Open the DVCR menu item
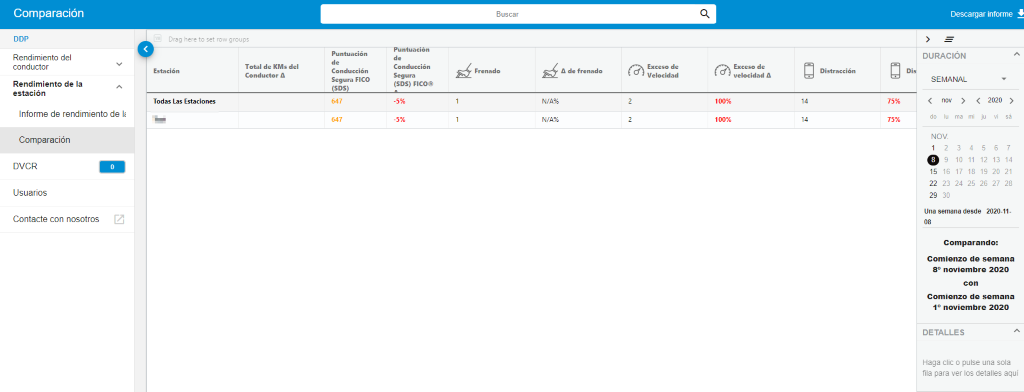 tap(25, 167)
